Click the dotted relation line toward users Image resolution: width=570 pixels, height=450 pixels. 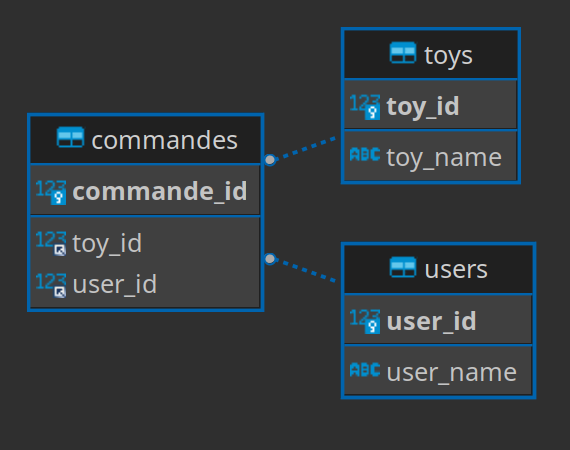[x=306, y=270]
